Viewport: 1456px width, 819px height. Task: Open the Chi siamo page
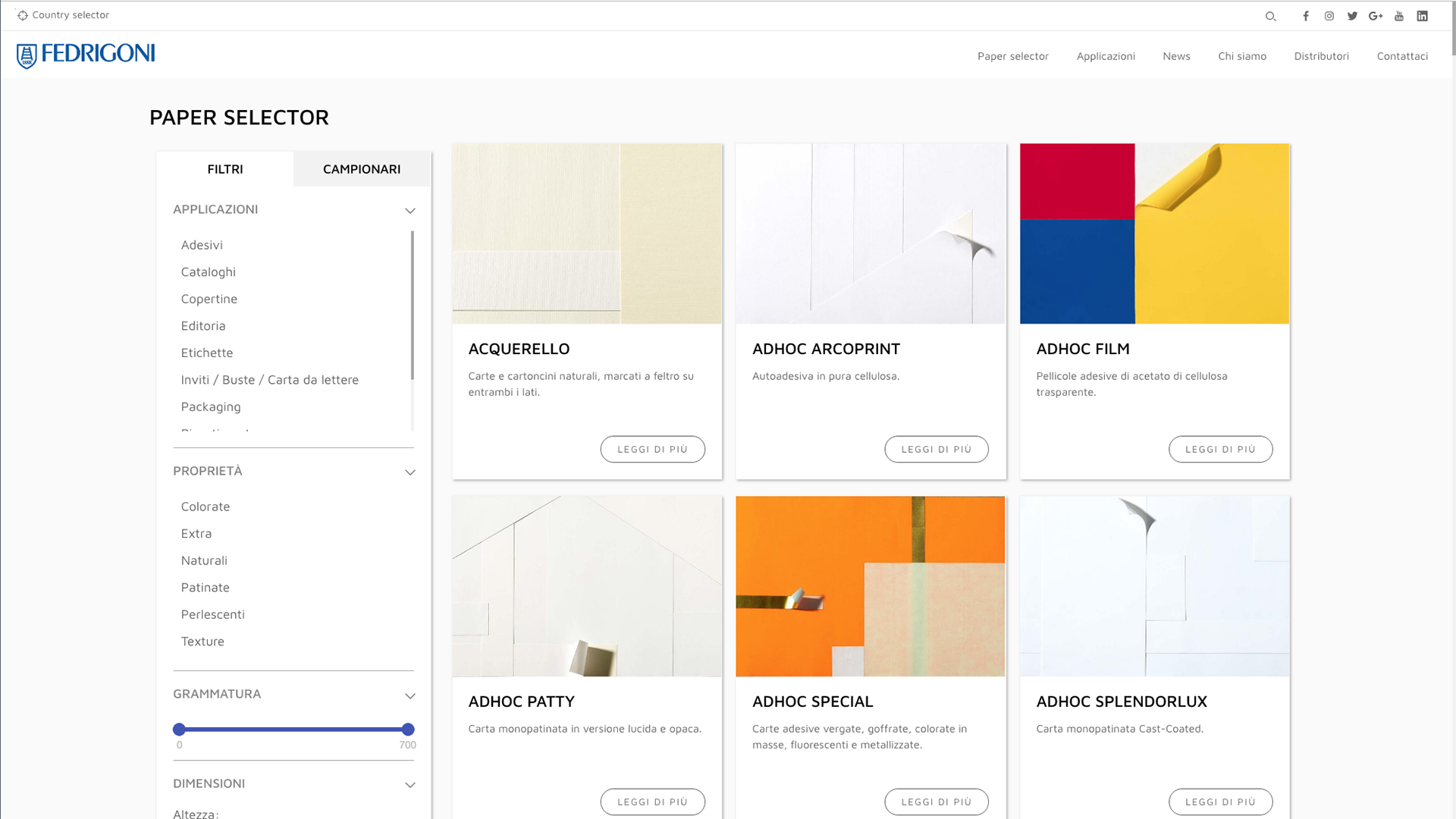[x=1242, y=56]
